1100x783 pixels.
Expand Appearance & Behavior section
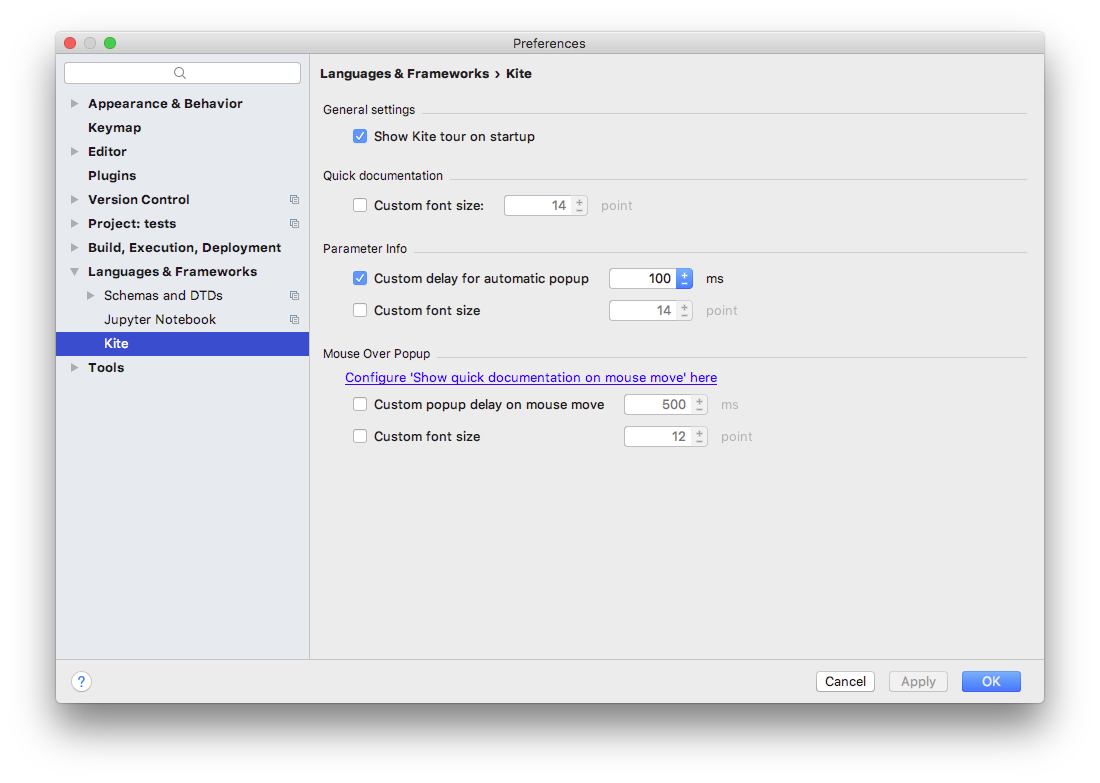[x=74, y=103]
